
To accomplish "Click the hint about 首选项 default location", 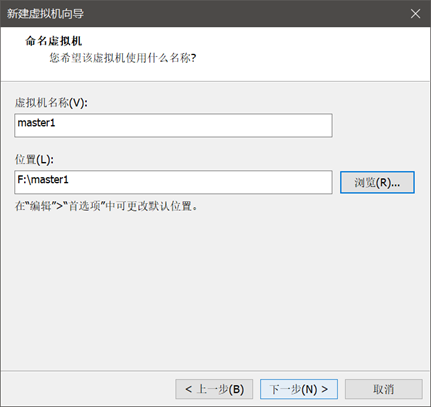I will tap(106, 206).
